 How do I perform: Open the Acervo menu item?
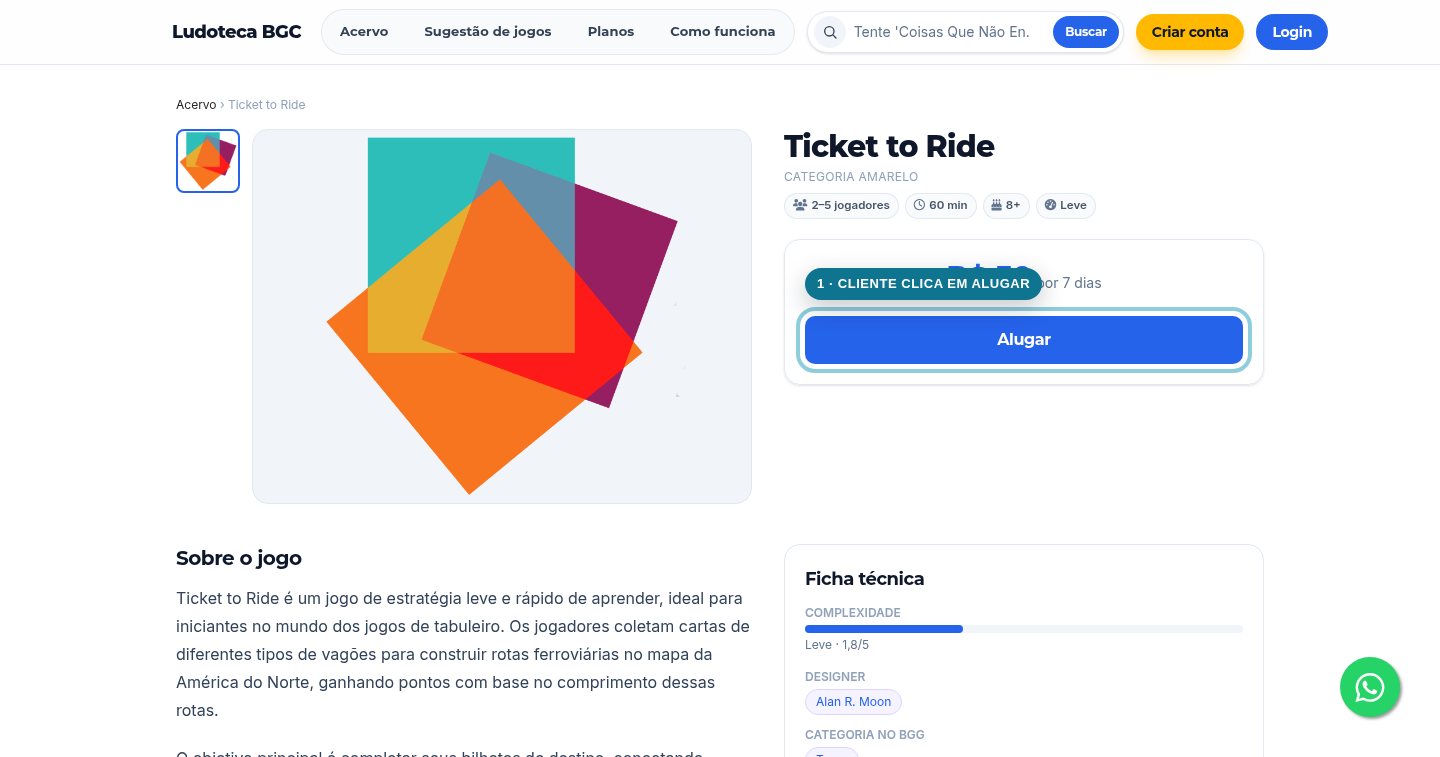[364, 32]
